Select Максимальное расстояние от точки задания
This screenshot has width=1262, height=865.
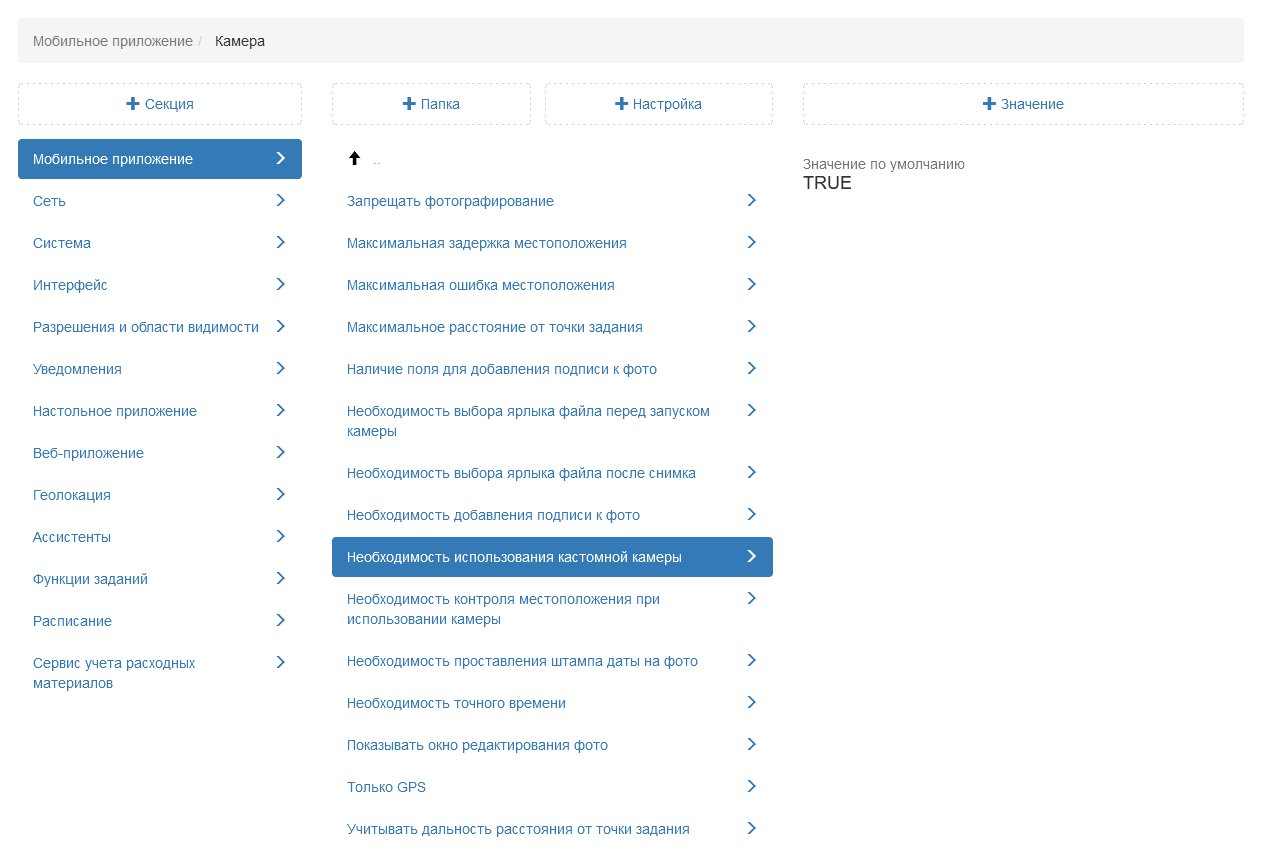[552, 327]
